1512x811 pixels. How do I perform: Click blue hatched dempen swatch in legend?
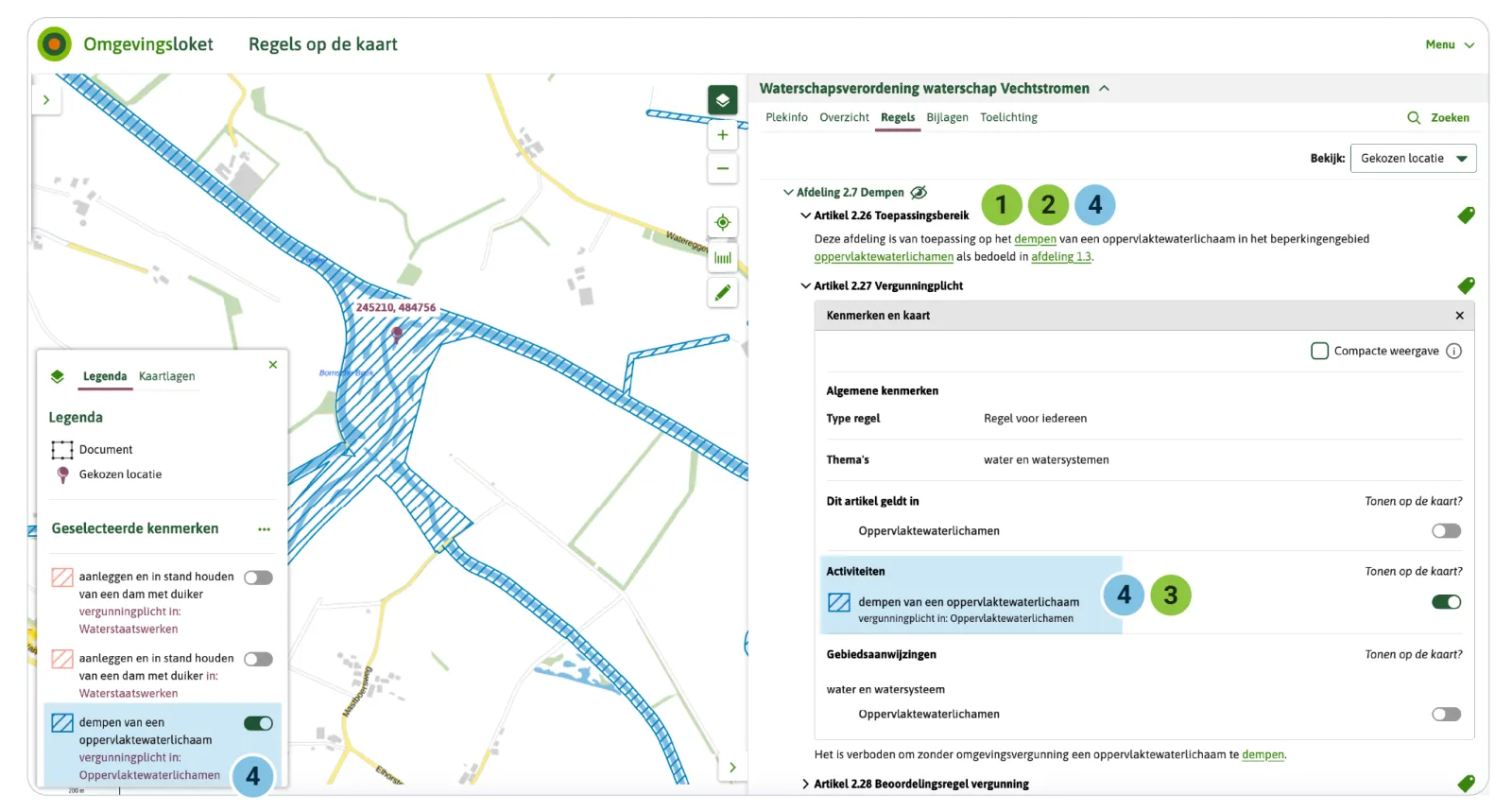point(62,723)
